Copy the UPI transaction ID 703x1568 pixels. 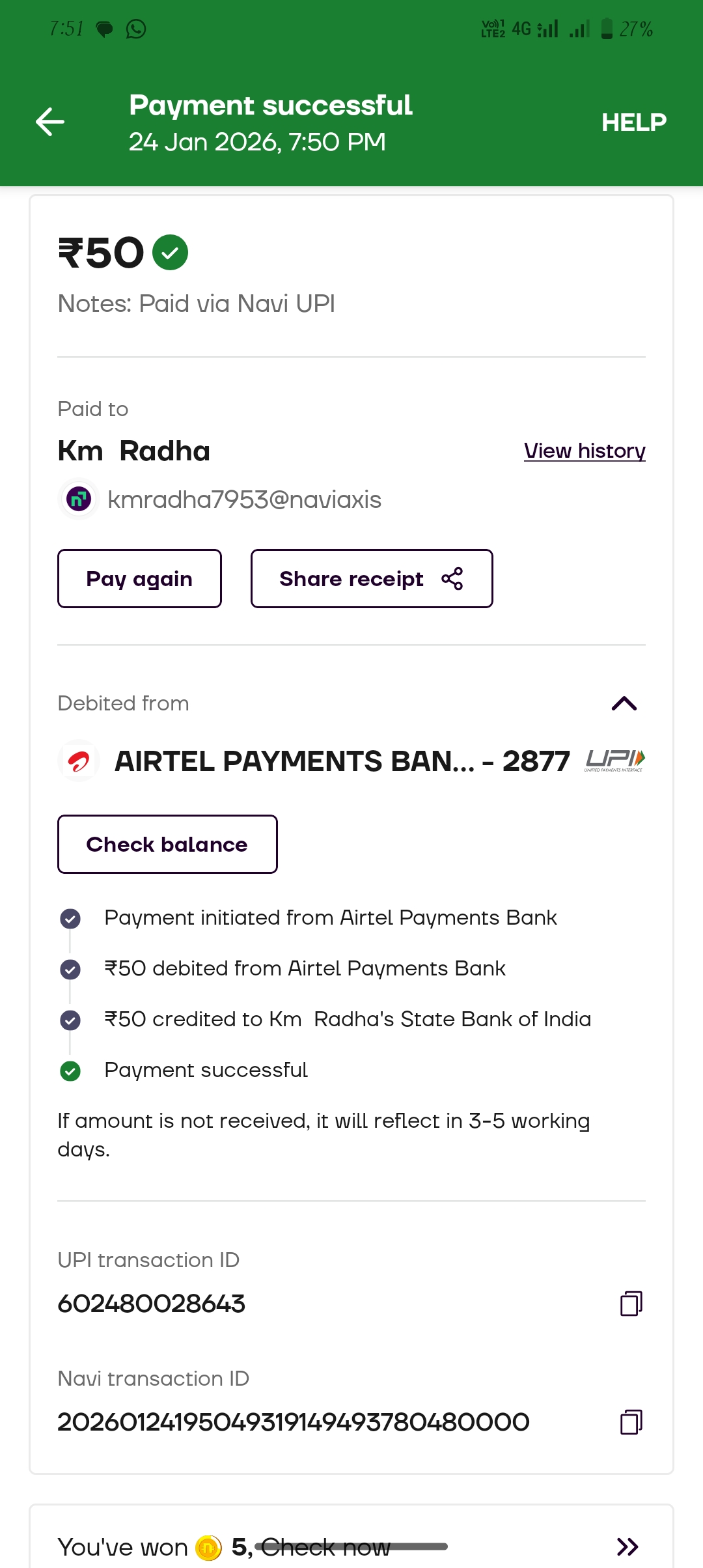(x=631, y=1304)
